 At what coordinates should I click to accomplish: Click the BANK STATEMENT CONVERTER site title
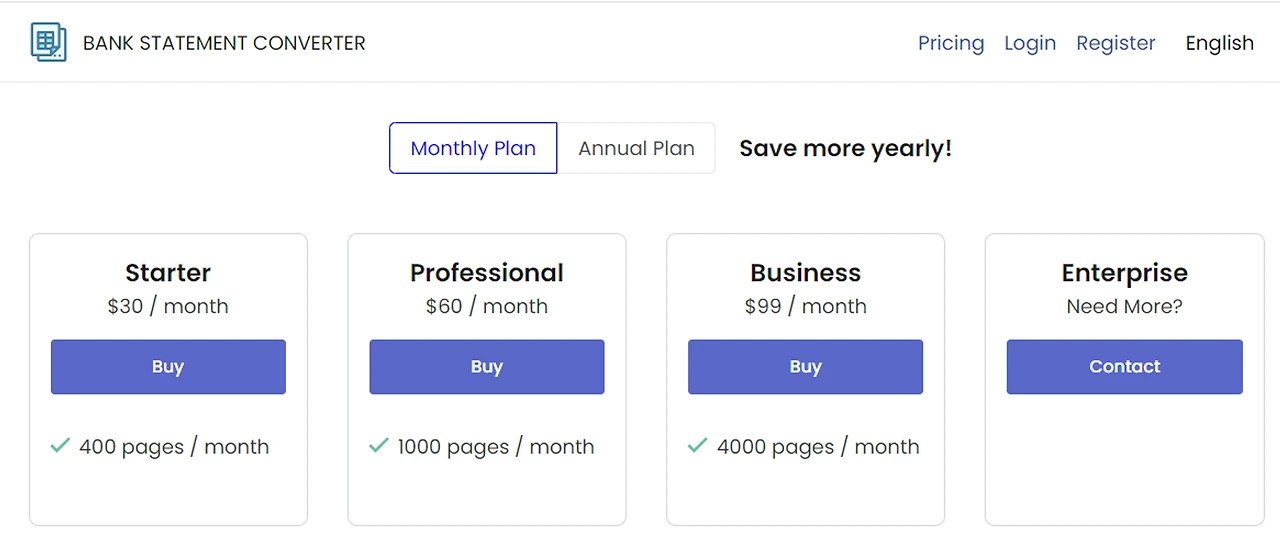click(x=224, y=43)
